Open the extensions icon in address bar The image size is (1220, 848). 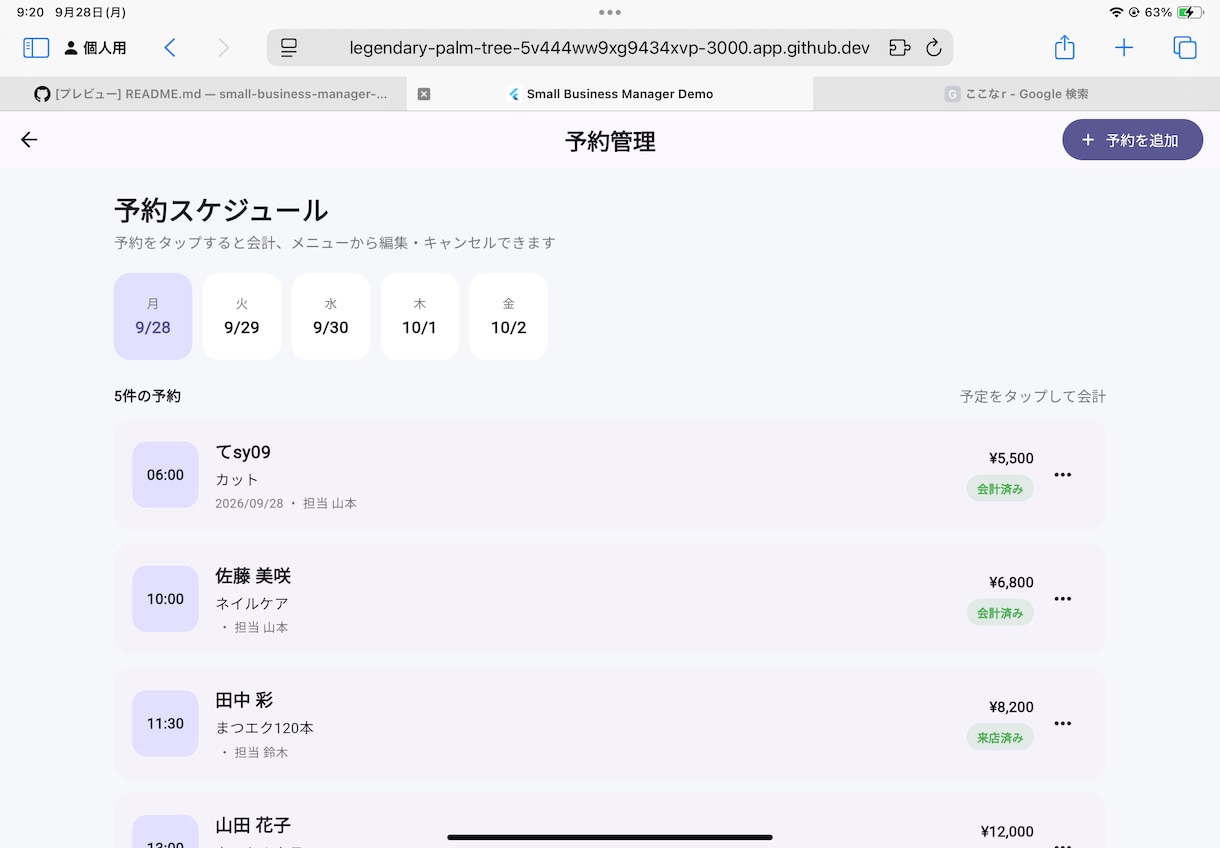(899, 47)
